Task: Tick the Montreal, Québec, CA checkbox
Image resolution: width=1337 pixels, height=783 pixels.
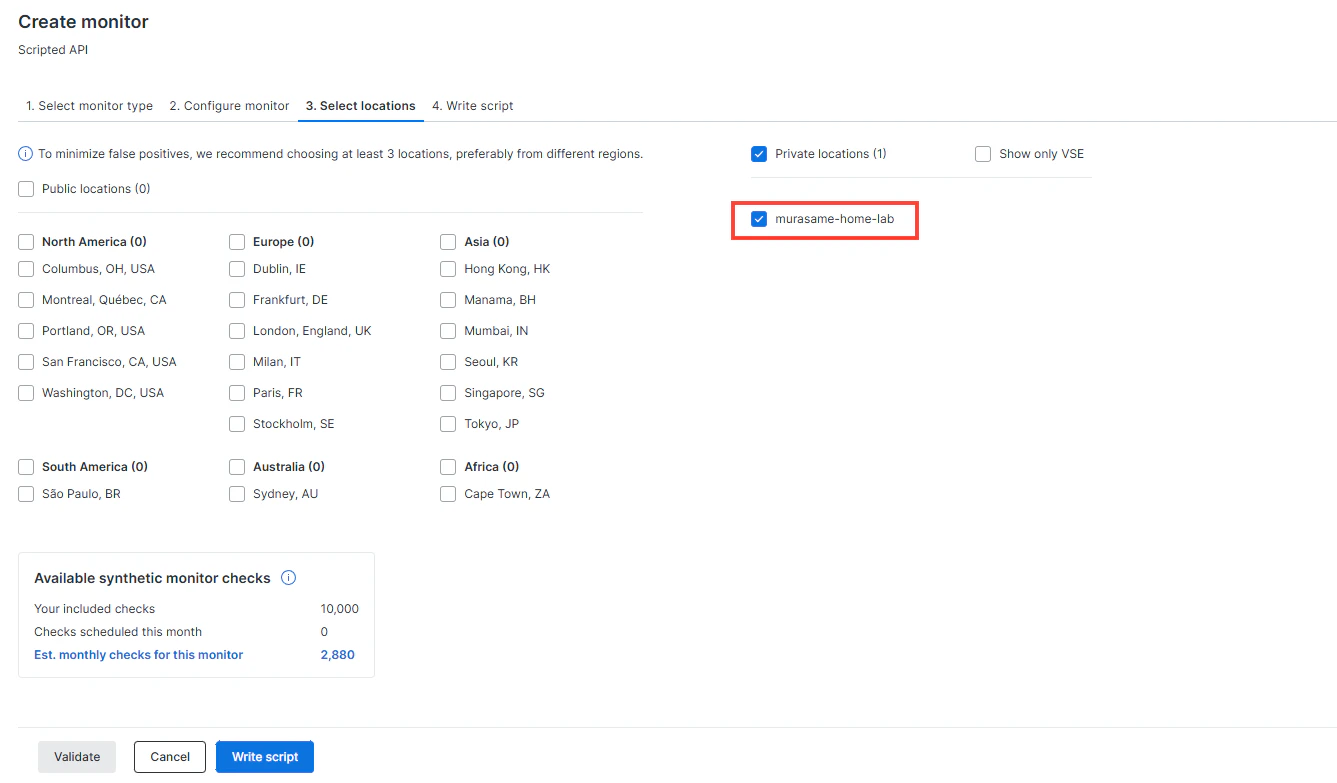Action: [x=26, y=300]
